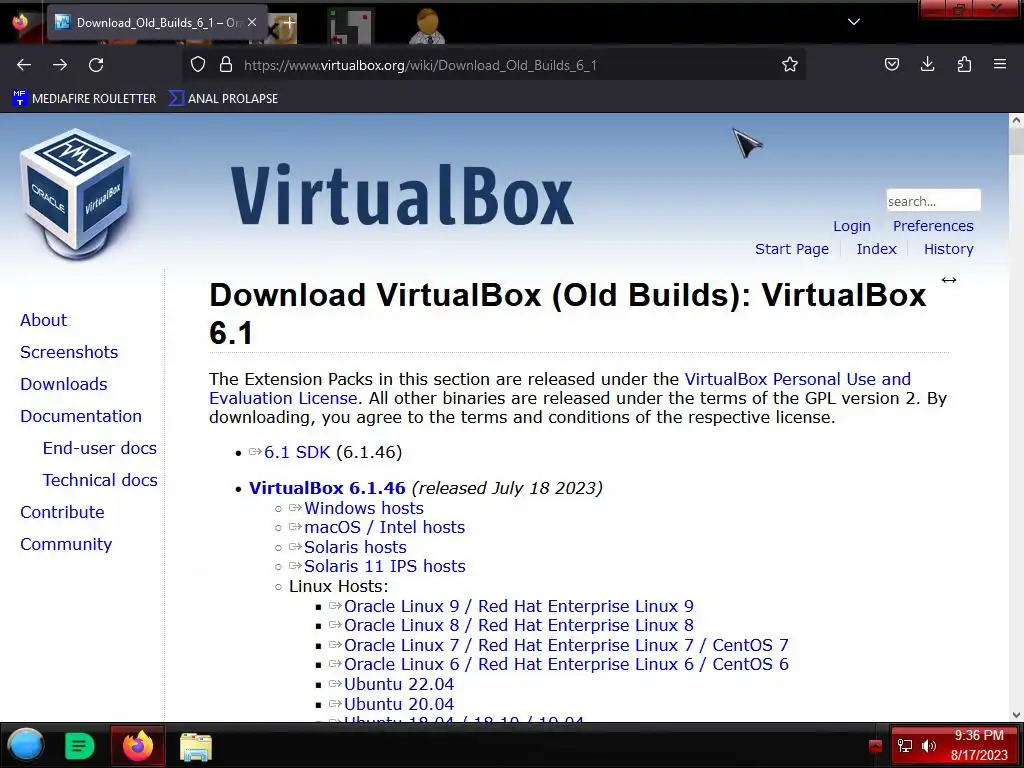The image size is (1024, 768).
Task: Bookmark this page with the star icon
Action: pos(790,65)
